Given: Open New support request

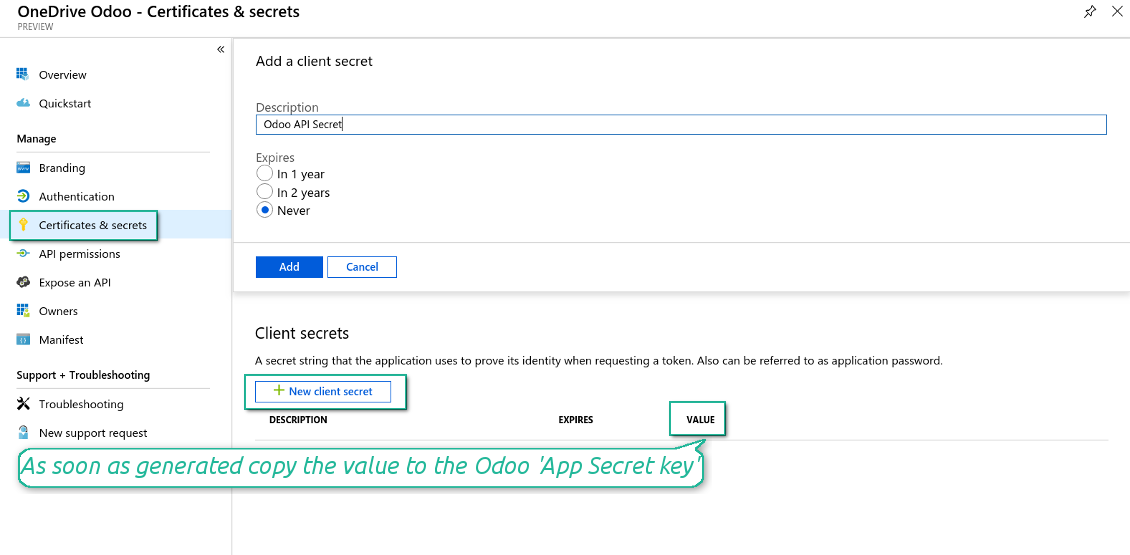Looking at the screenshot, I should [92, 433].
